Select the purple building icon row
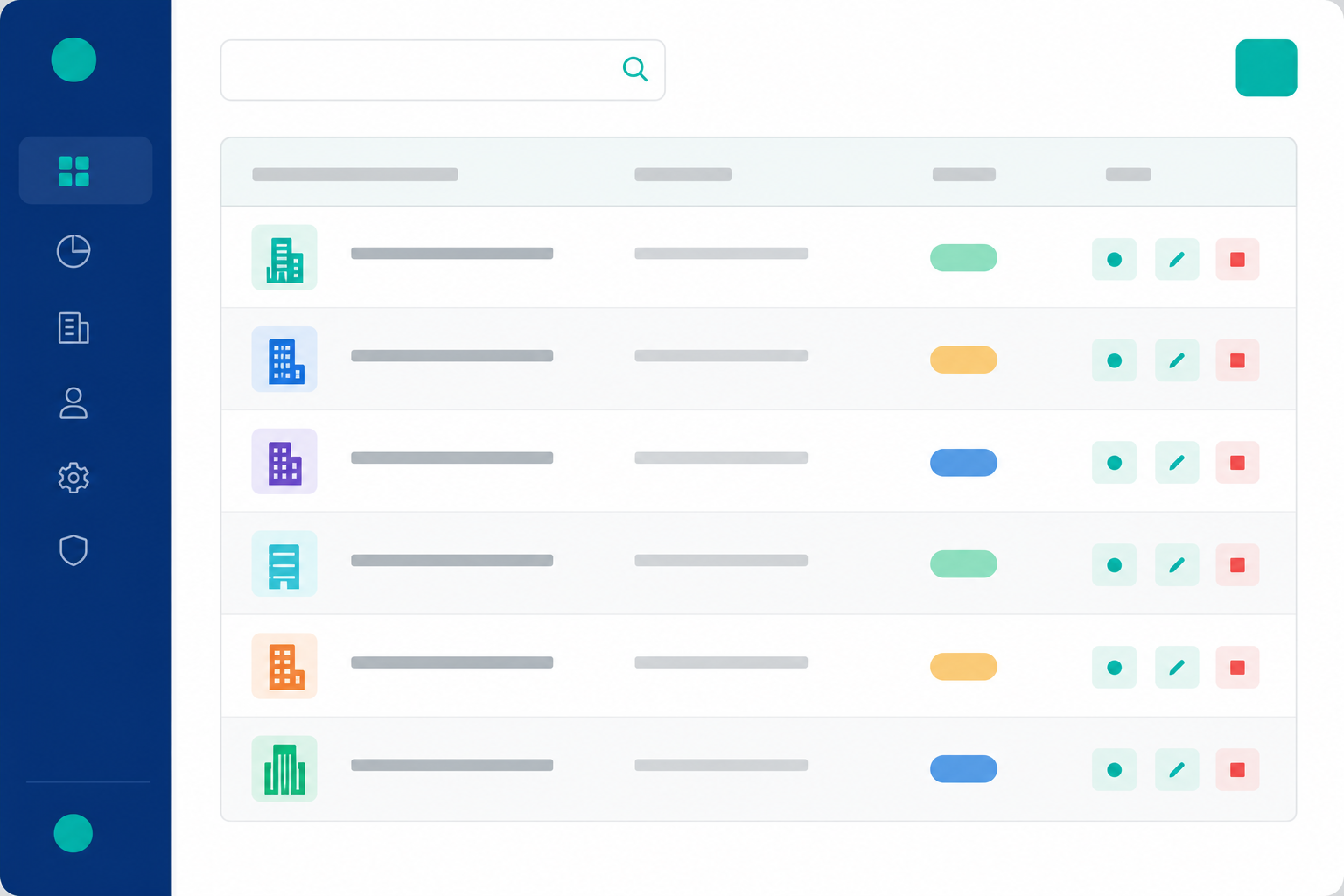 (758, 461)
